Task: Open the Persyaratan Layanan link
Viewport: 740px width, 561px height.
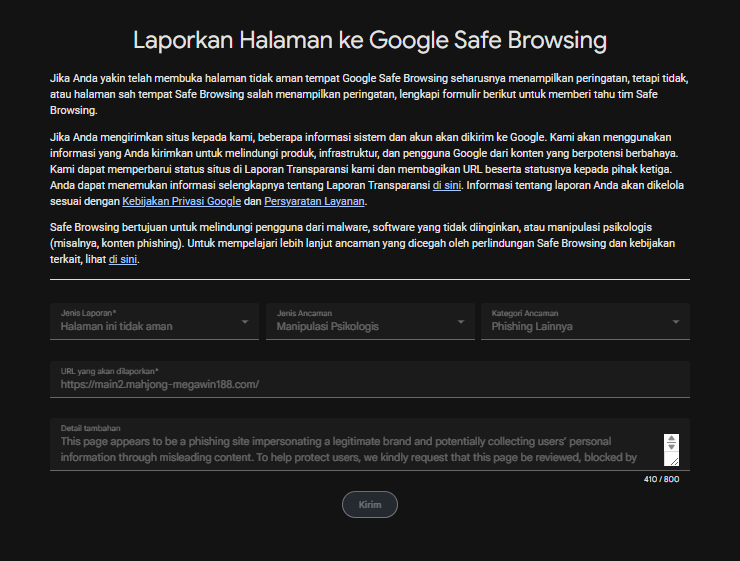Action: (314, 201)
